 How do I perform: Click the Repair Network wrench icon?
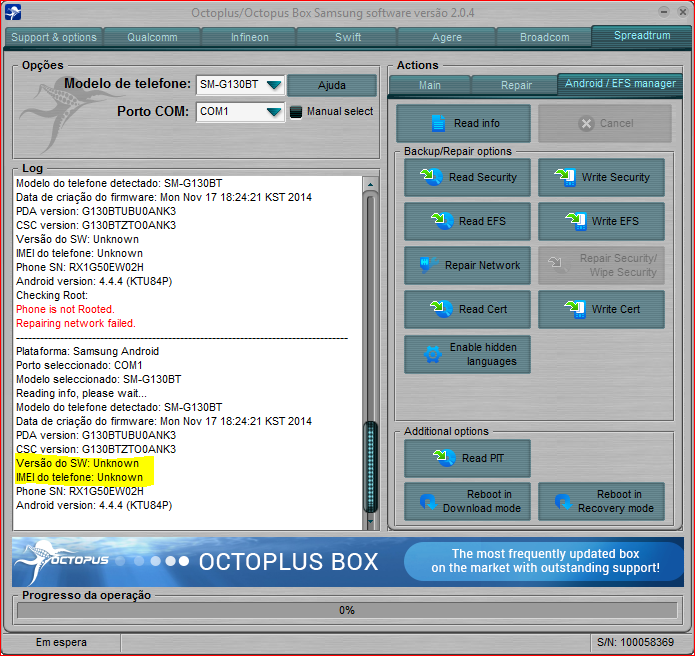tap(429, 265)
